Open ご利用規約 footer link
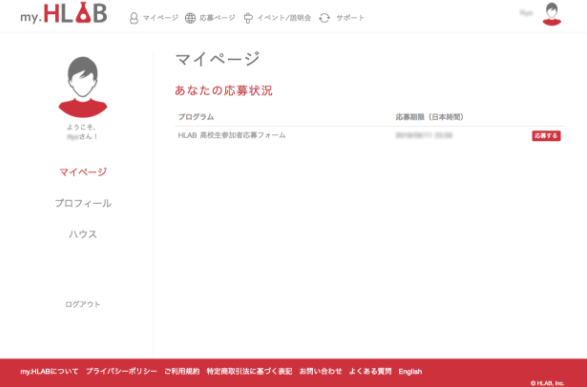Image resolution: width=587 pixels, height=387 pixels. point(182,371)
